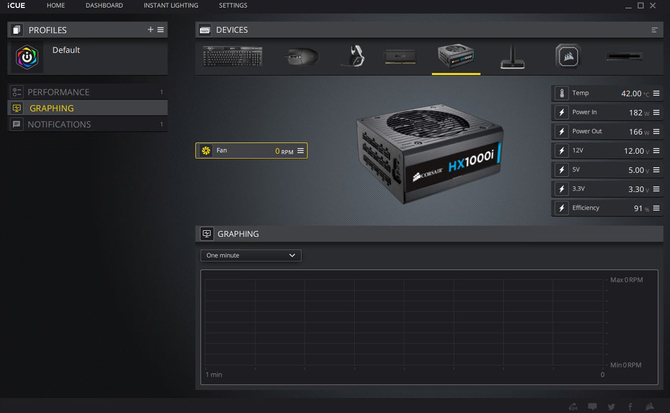
Task: Select the last device in device bar
Action: (624, 56)
